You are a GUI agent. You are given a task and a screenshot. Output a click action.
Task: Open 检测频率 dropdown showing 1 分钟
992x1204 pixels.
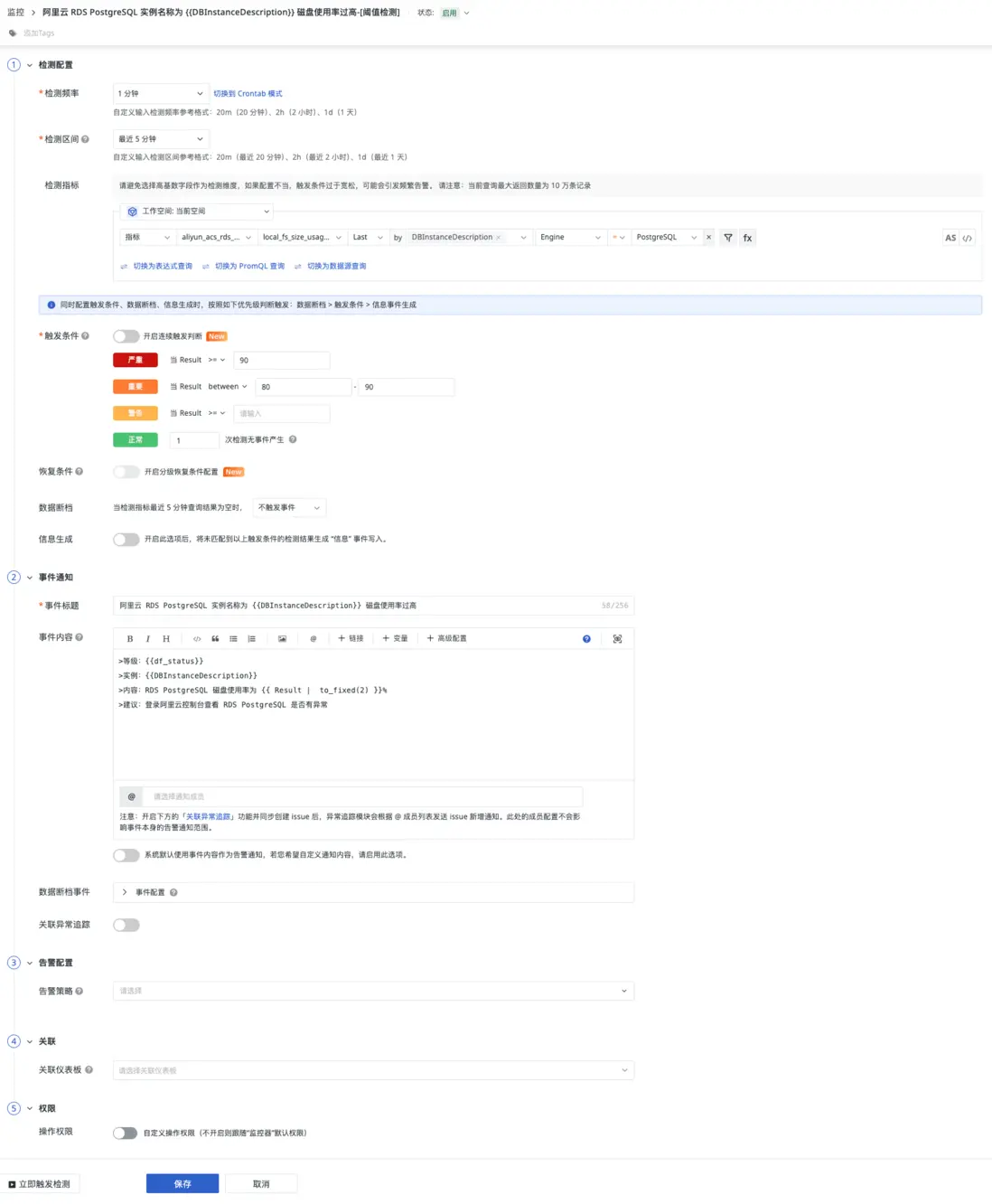(161, 93)
